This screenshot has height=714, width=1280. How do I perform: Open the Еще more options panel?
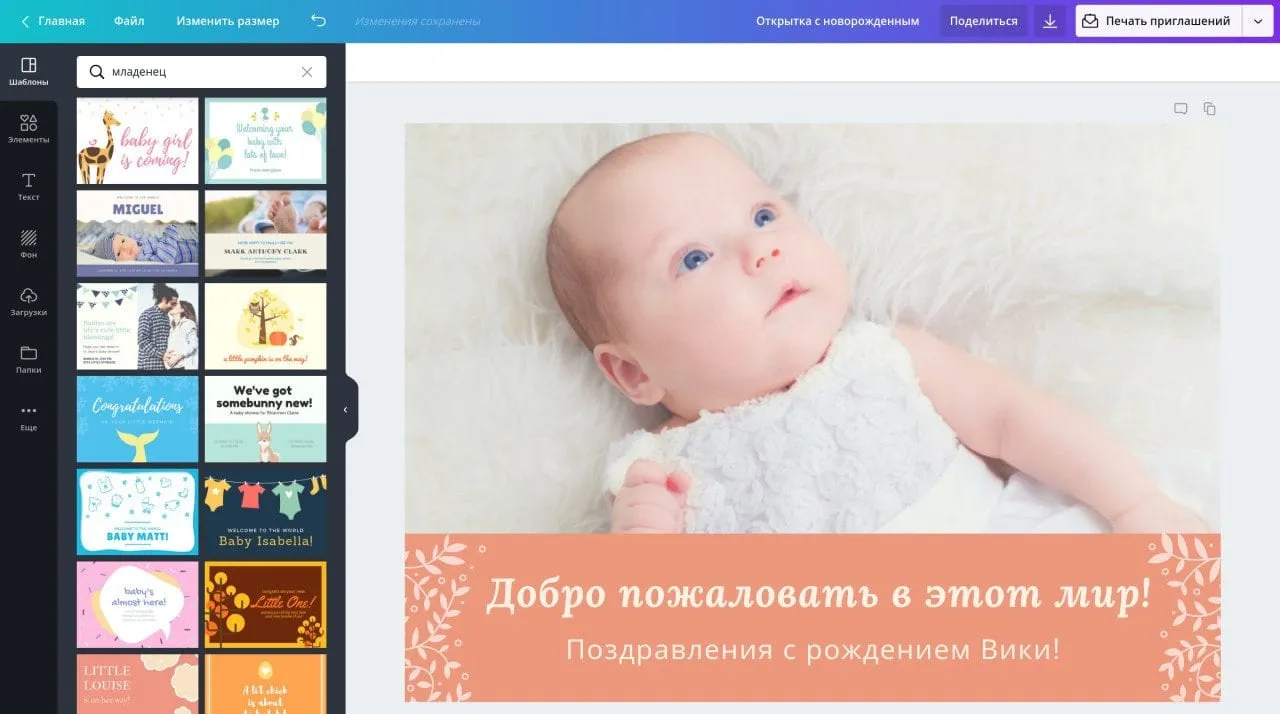pyautogui.click(x=28, y=416)
